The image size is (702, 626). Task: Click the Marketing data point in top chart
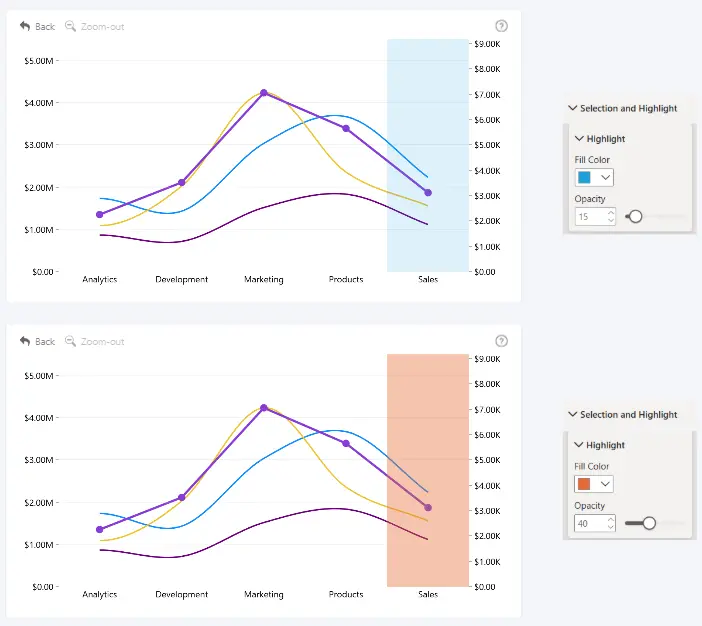(264, 93)
